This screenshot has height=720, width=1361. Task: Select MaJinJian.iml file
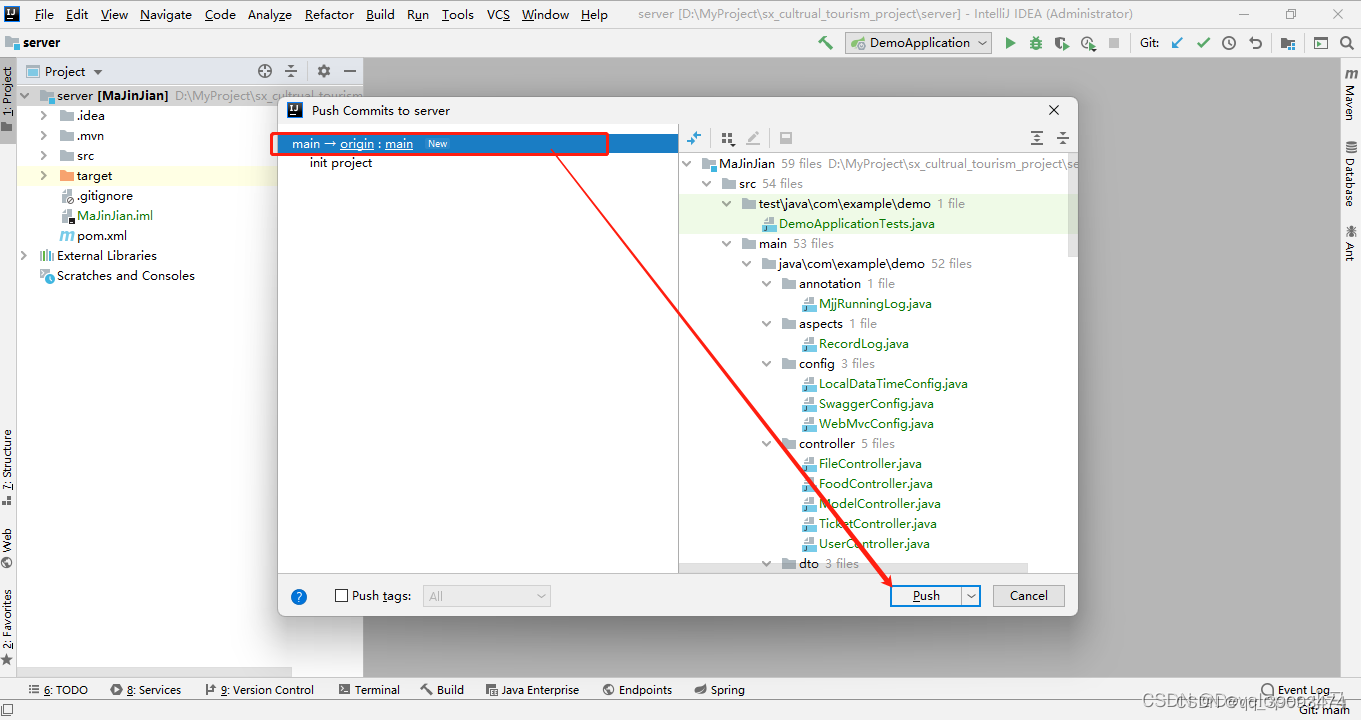(x=115, y=216)
